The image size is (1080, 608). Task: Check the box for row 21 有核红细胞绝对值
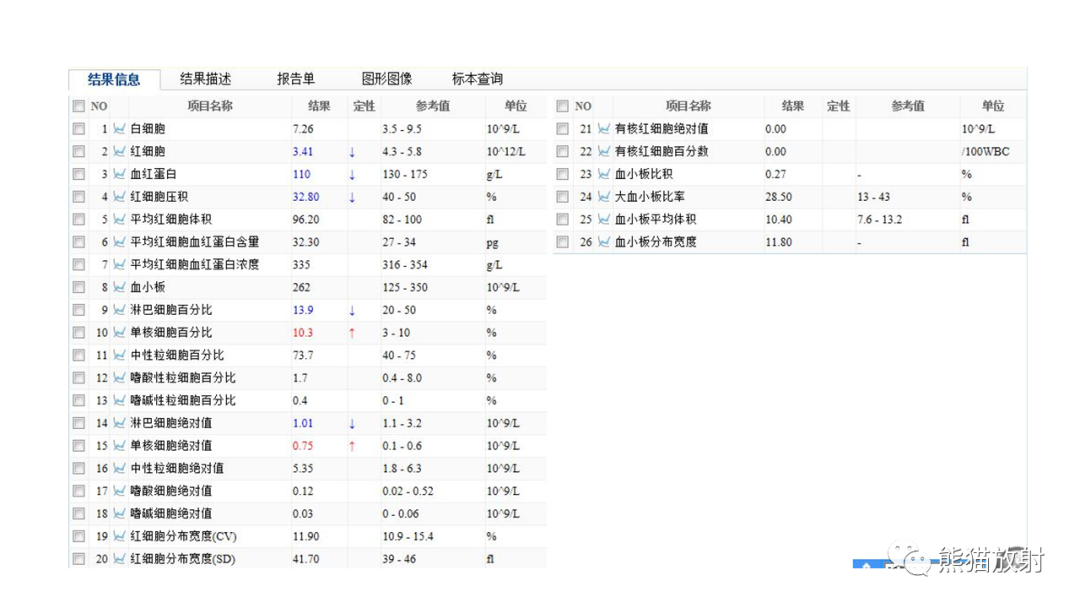coord(563,129)
